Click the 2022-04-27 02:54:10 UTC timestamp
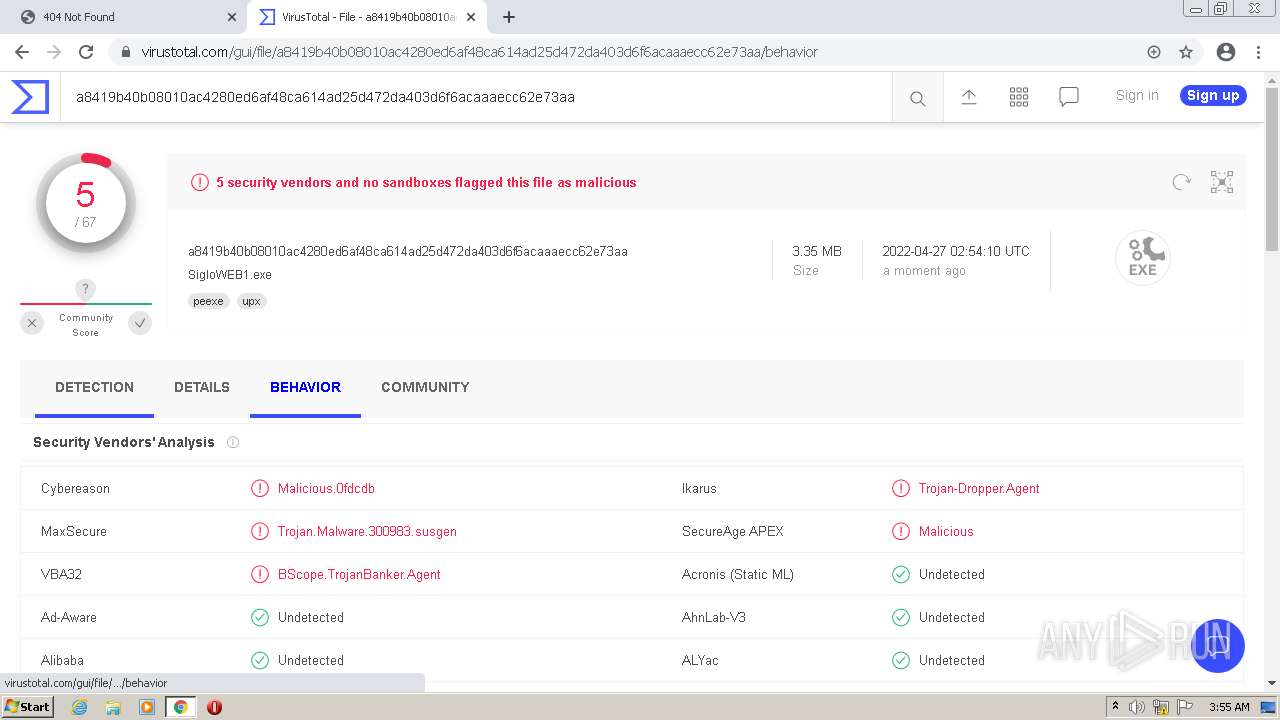 point(955,251)
